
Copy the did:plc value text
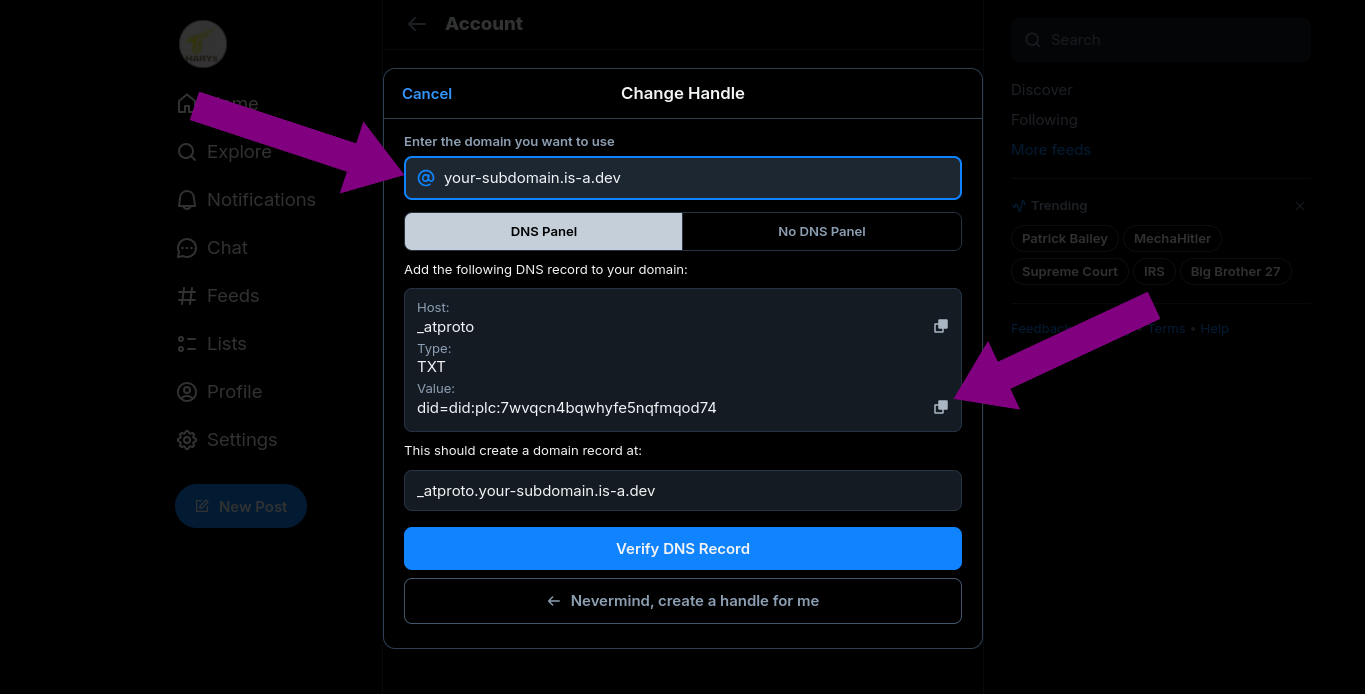940,407
